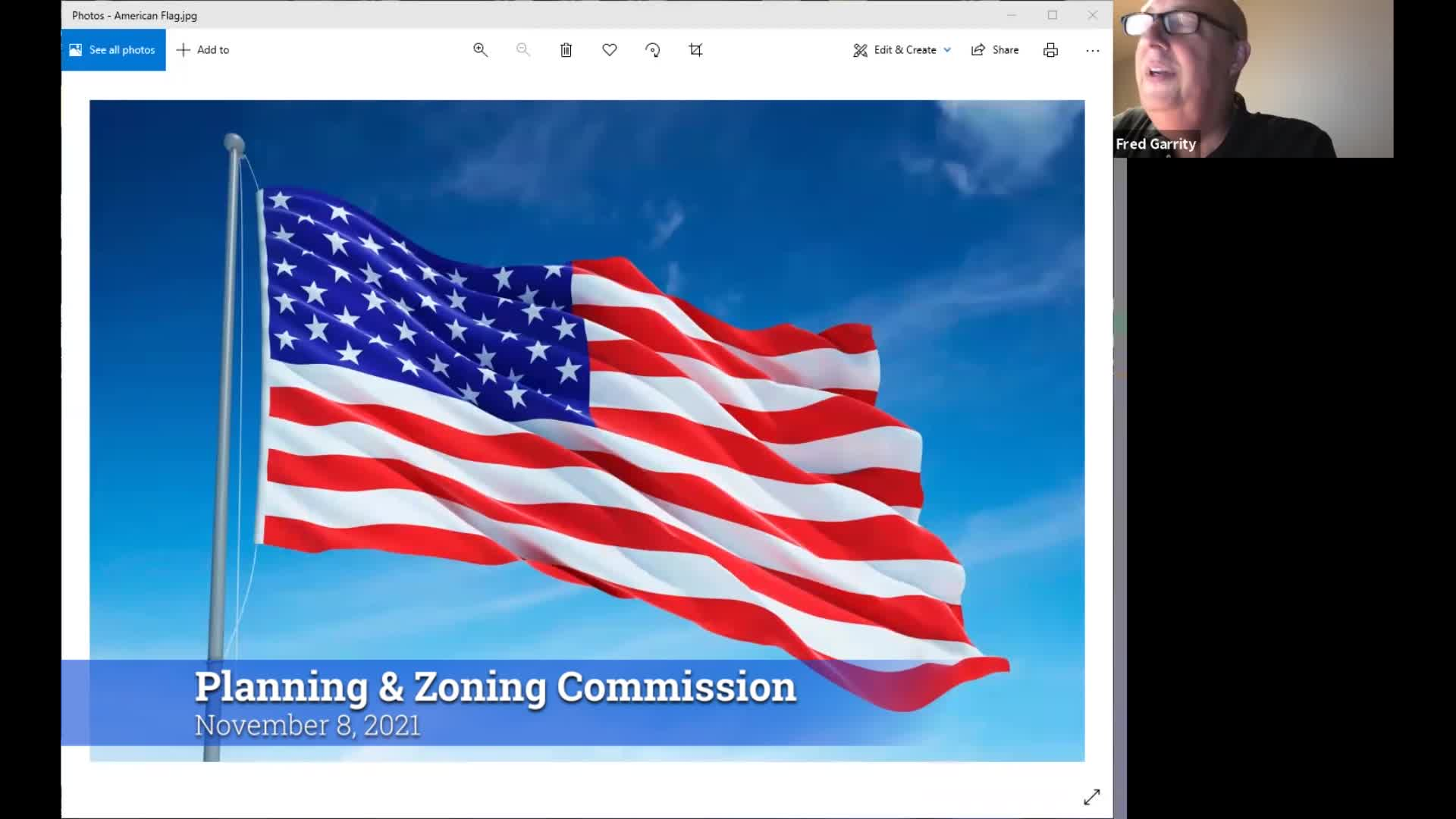Click the Photos title bar
The height and width of the screenshot is (819, 1456).
click(531, 15)
